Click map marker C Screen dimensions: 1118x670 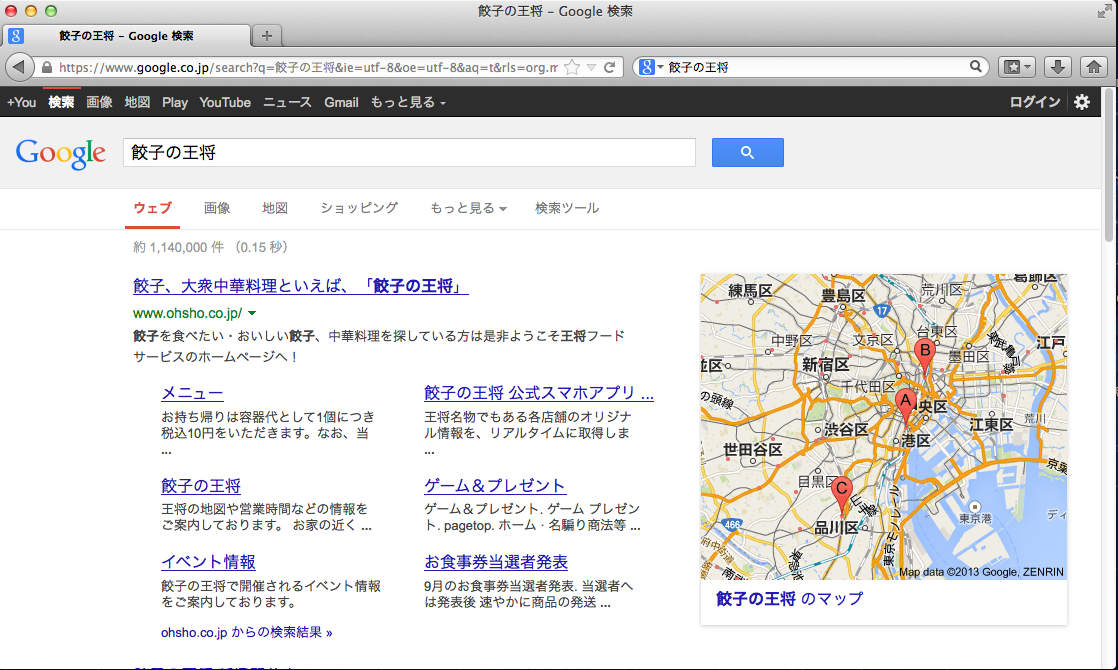pyautogui.click(x=842, y=492)
